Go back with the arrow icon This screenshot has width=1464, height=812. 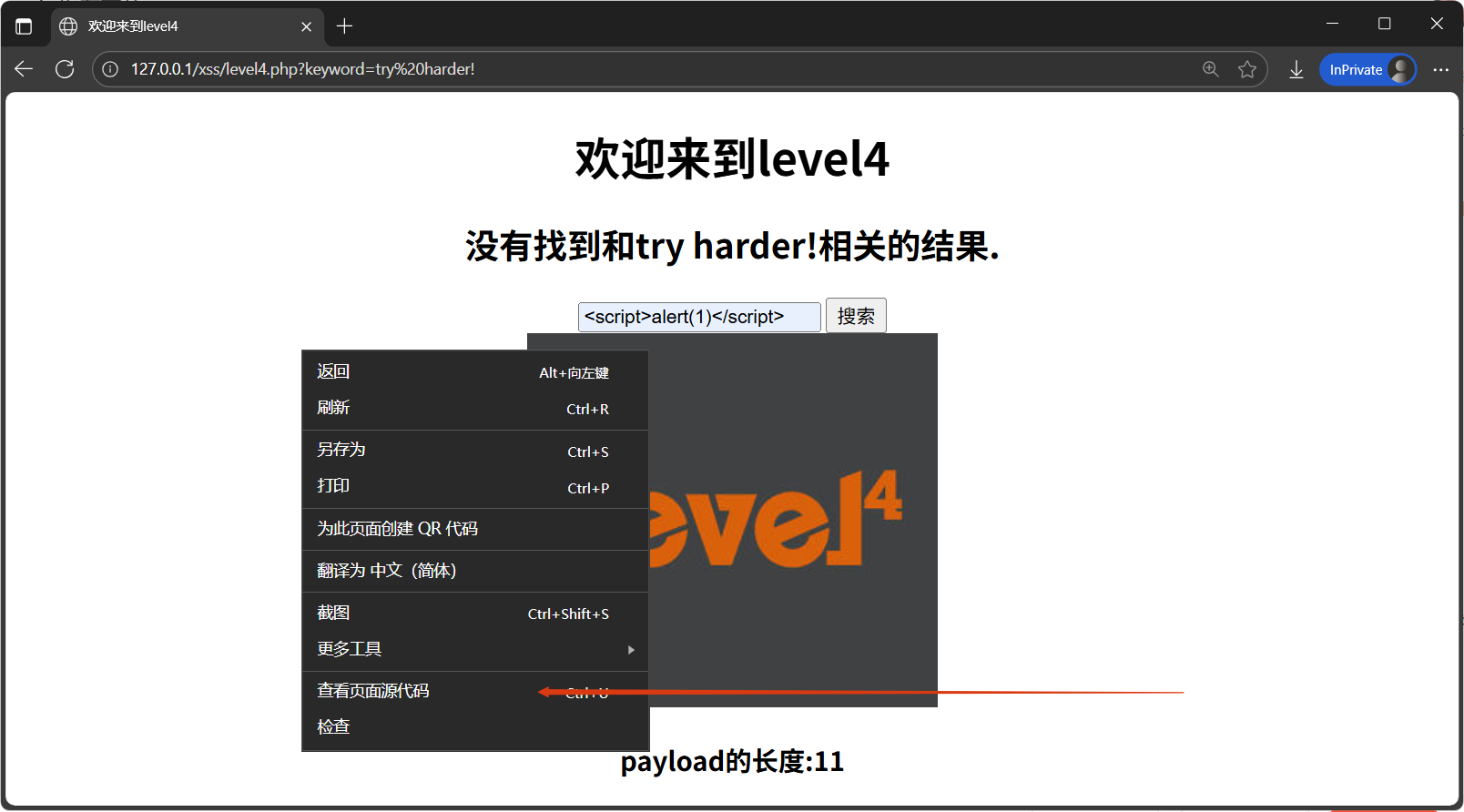pyautogui.click(x=24, y=69)
